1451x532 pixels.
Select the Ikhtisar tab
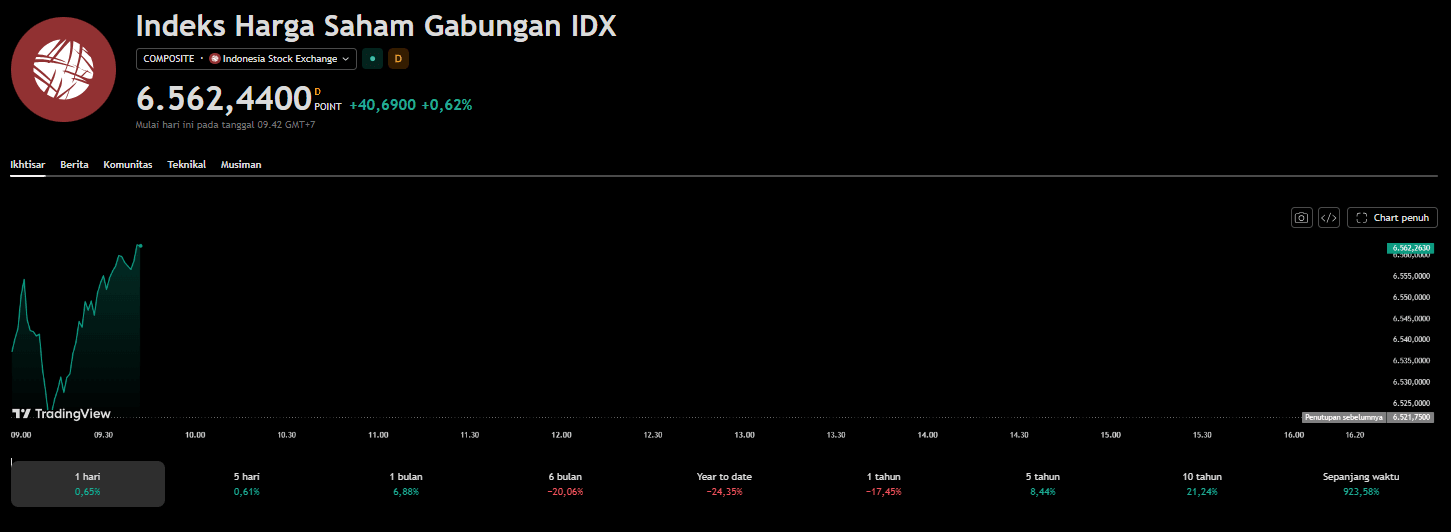coord(28,164)
